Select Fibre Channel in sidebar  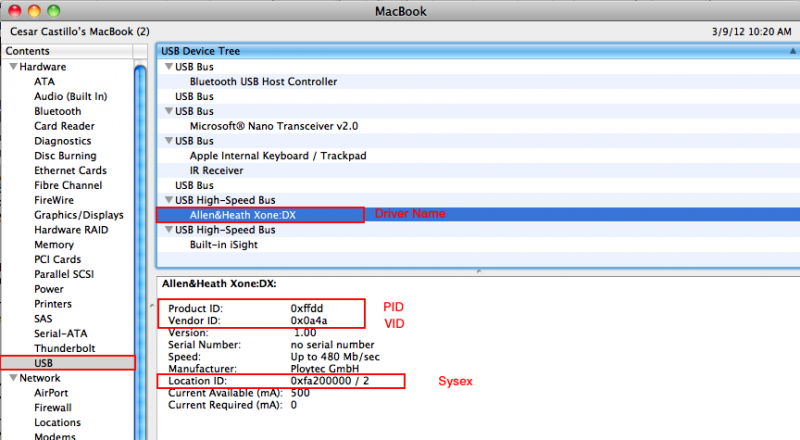[x=68, y=185]
